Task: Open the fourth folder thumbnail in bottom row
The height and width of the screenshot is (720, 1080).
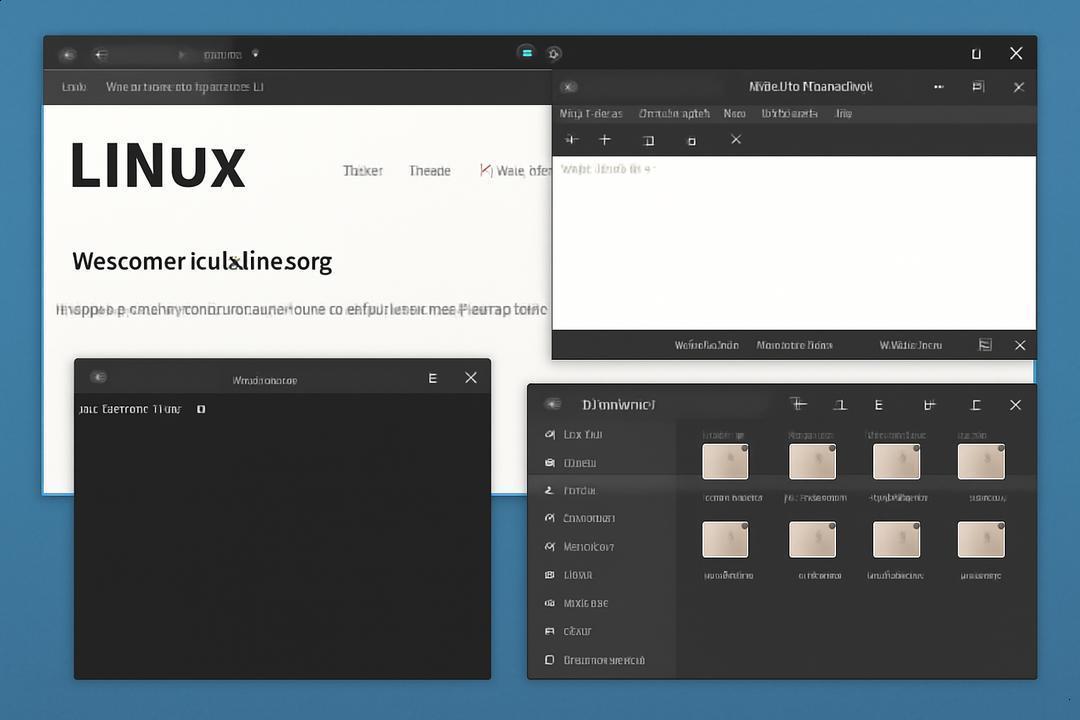Action: point(981,539)
